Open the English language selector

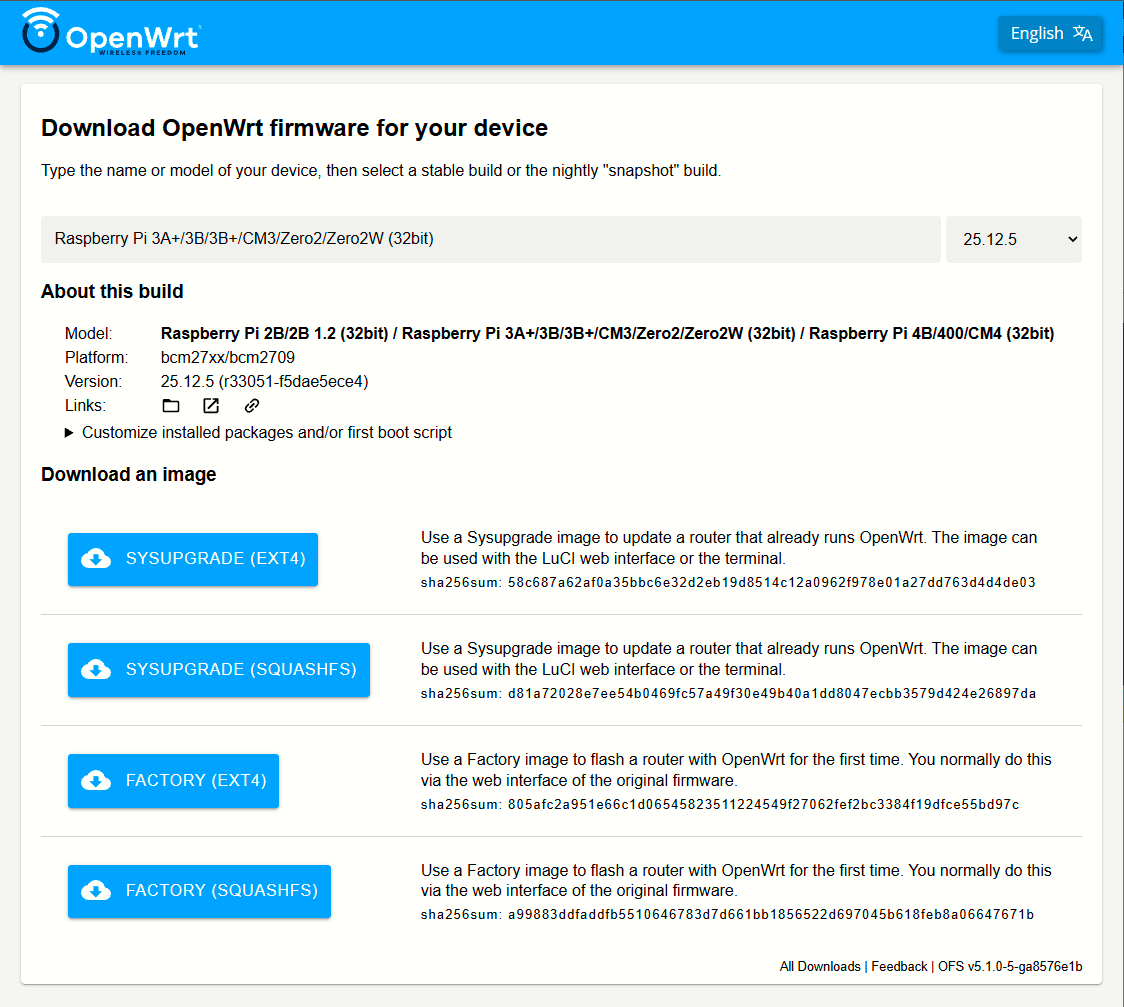[x=1050, y=34]
